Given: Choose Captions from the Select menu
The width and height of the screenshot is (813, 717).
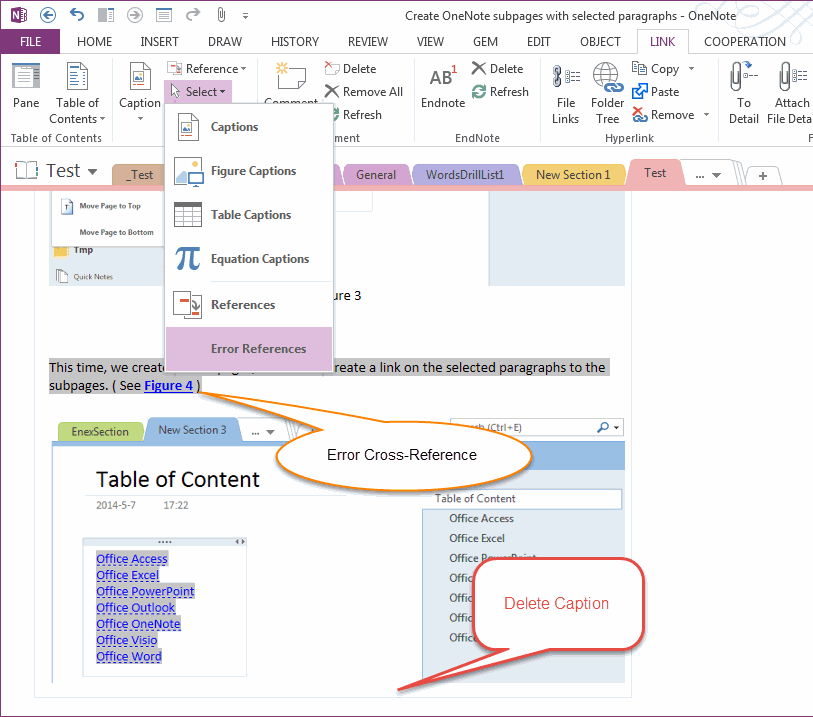Looking at the screenshot, I should click(x=249, y=127).
